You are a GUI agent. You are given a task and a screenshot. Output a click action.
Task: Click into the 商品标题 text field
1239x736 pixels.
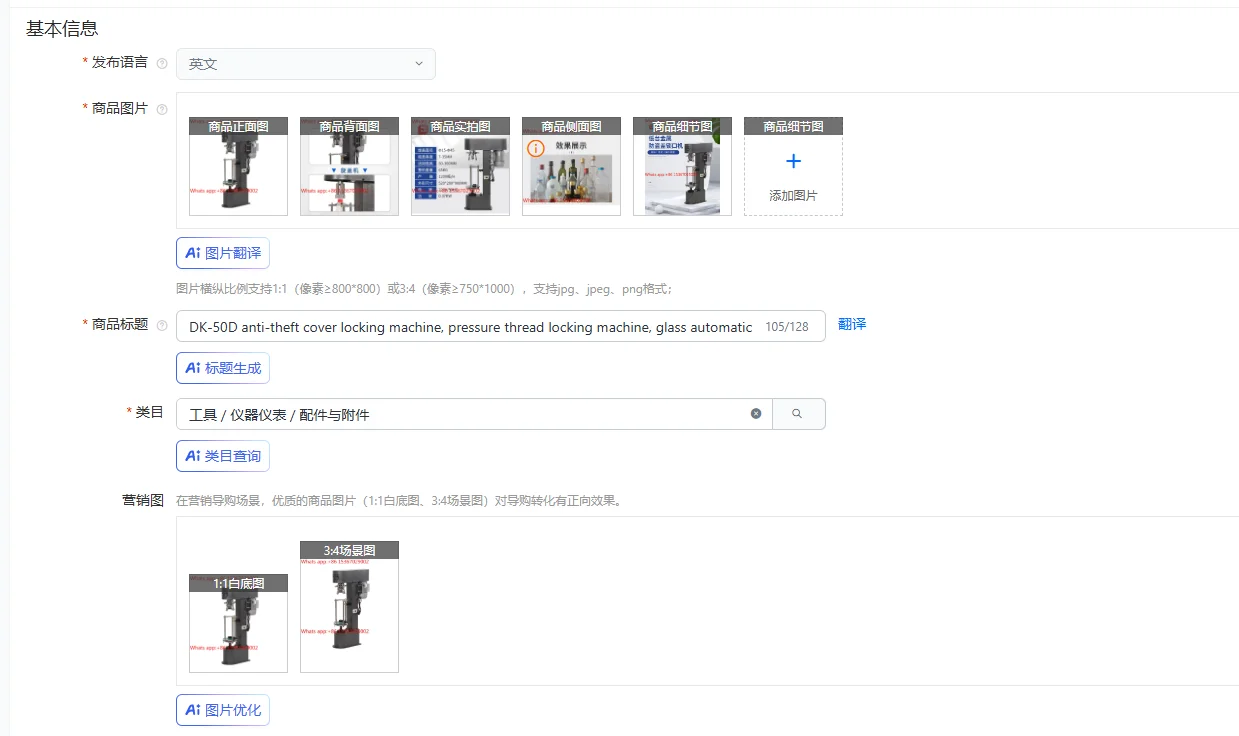[x=500, y=327]
